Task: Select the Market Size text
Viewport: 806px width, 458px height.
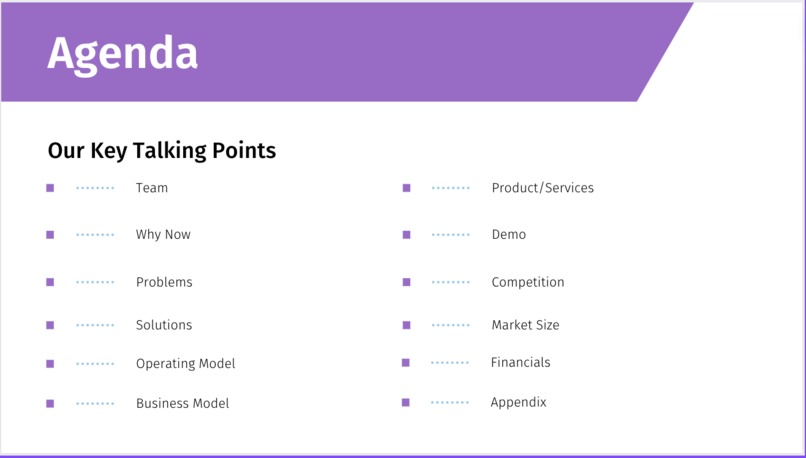Action: click(525, 325)
